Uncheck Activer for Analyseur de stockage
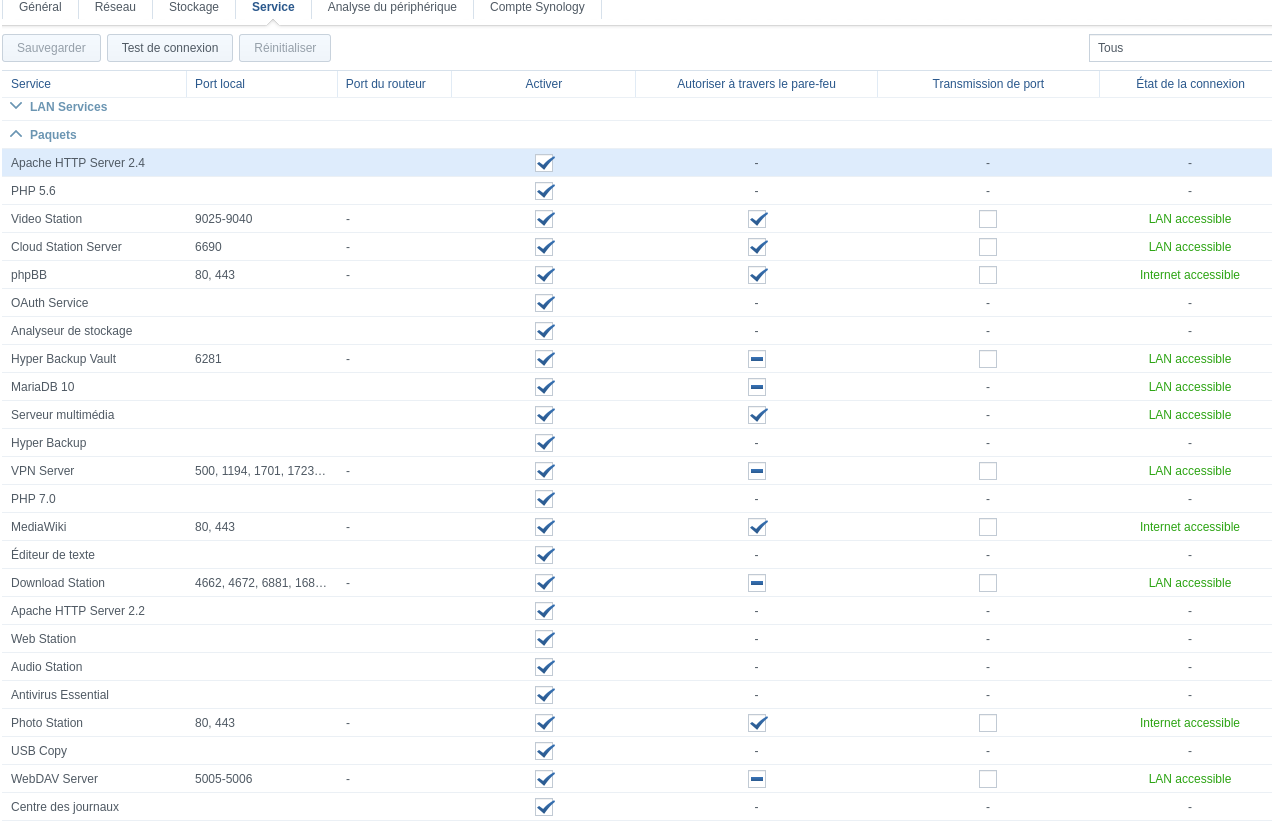This screenshot has width=1272, height=822. coord(544,331)
